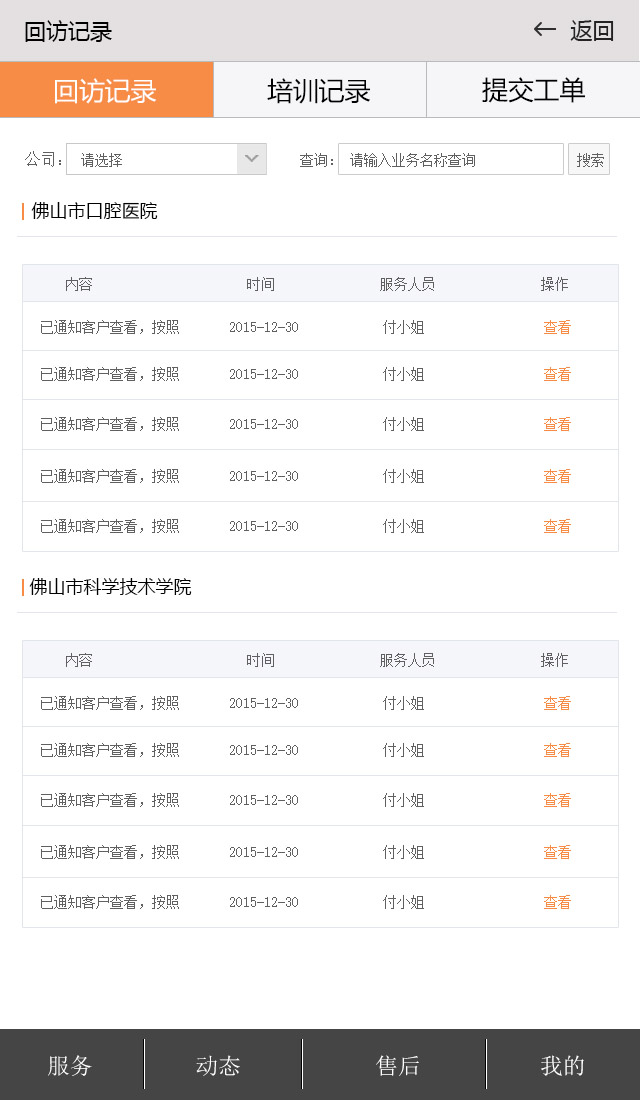Click 查看 in first 佛山市科学技术学院 row
The height and width of the screenshot is (1100, 640).
coord(557,703)
